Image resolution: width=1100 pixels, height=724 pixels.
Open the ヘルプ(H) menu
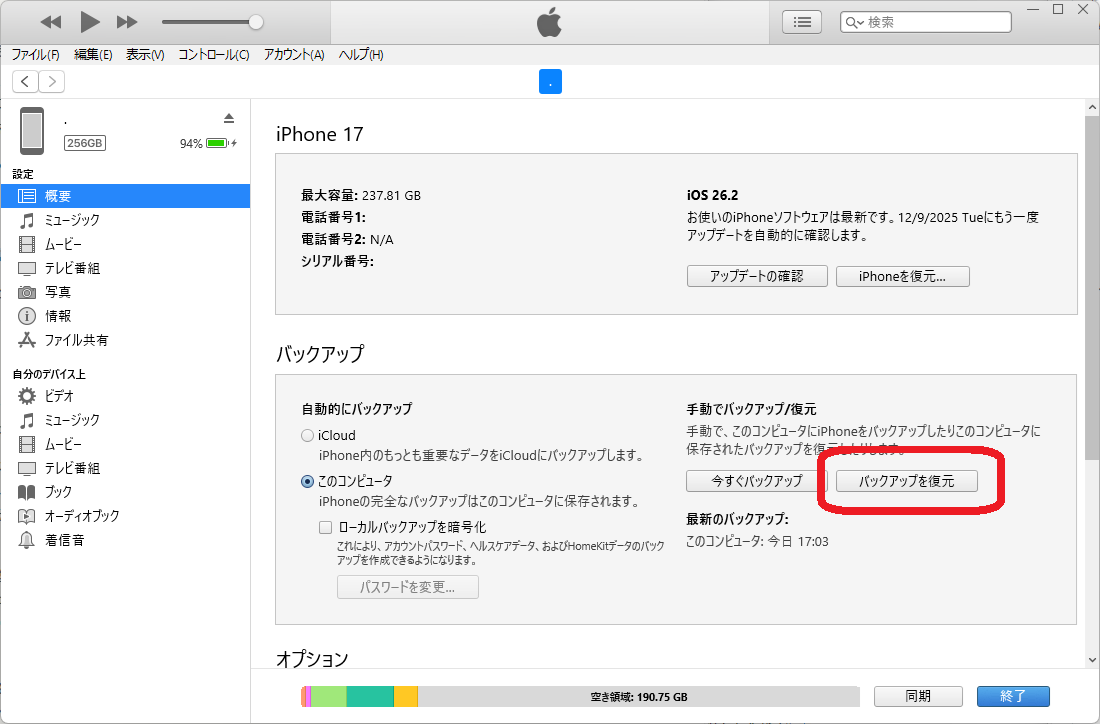click(361, 55)
